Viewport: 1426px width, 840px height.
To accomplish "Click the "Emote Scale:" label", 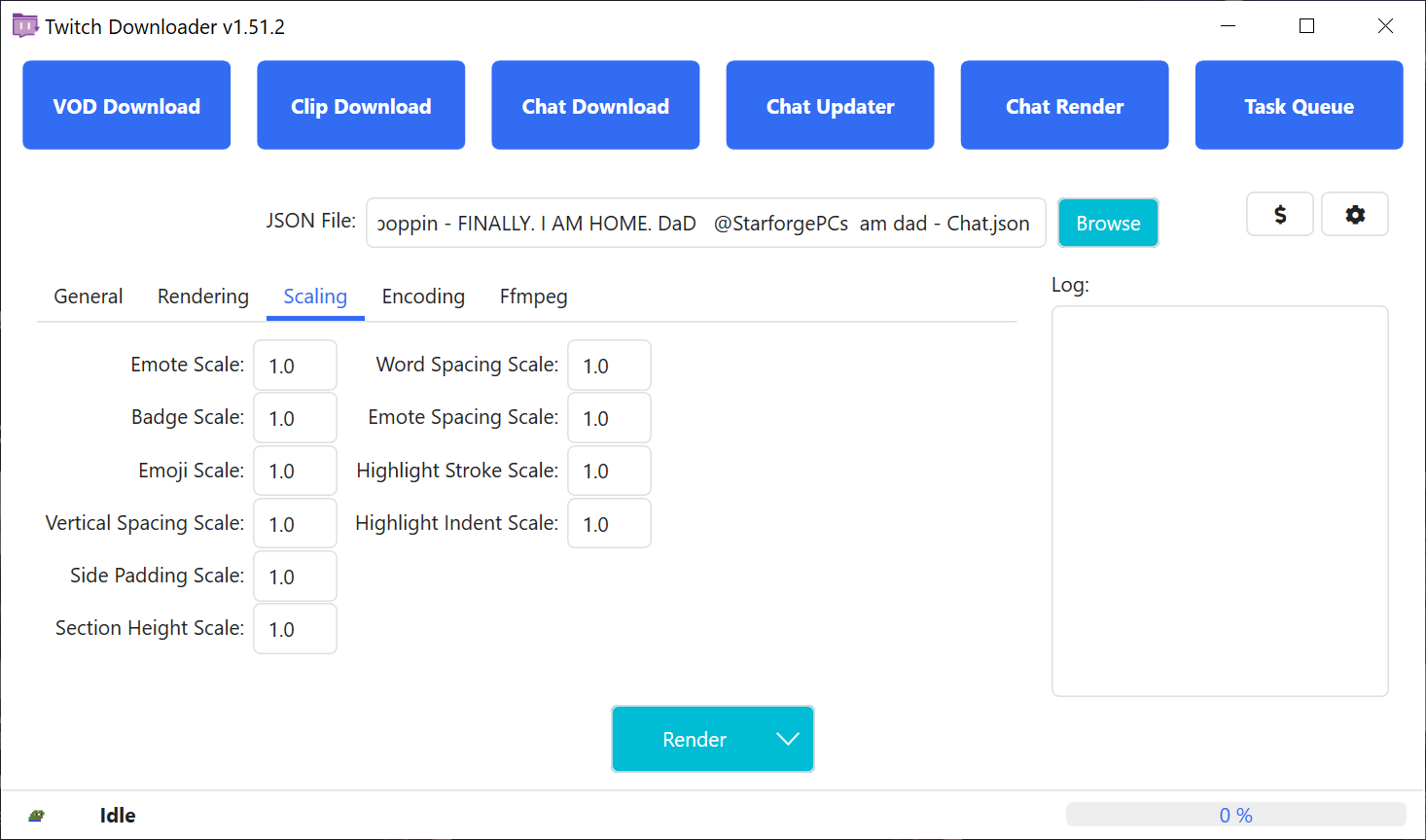I will click(188, 365).
